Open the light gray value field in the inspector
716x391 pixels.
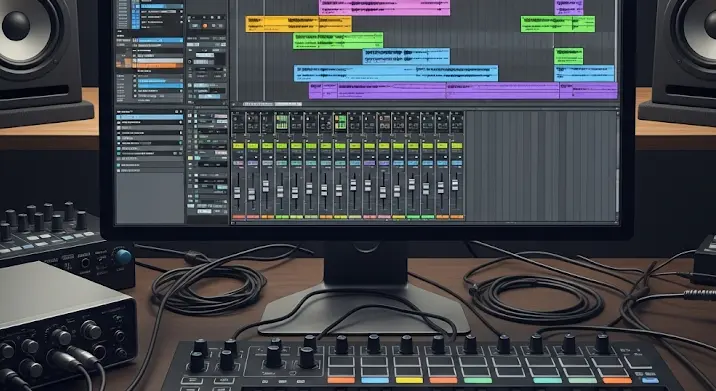205,55
